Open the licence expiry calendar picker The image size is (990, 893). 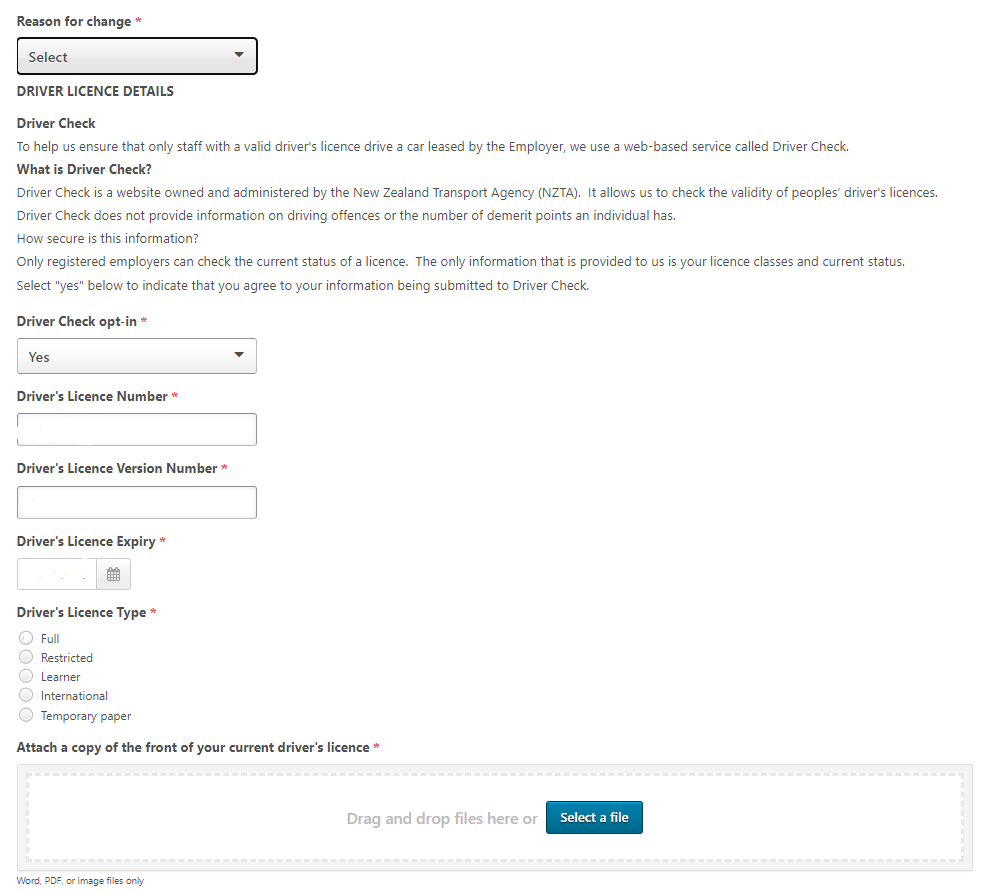coord(114,574)
